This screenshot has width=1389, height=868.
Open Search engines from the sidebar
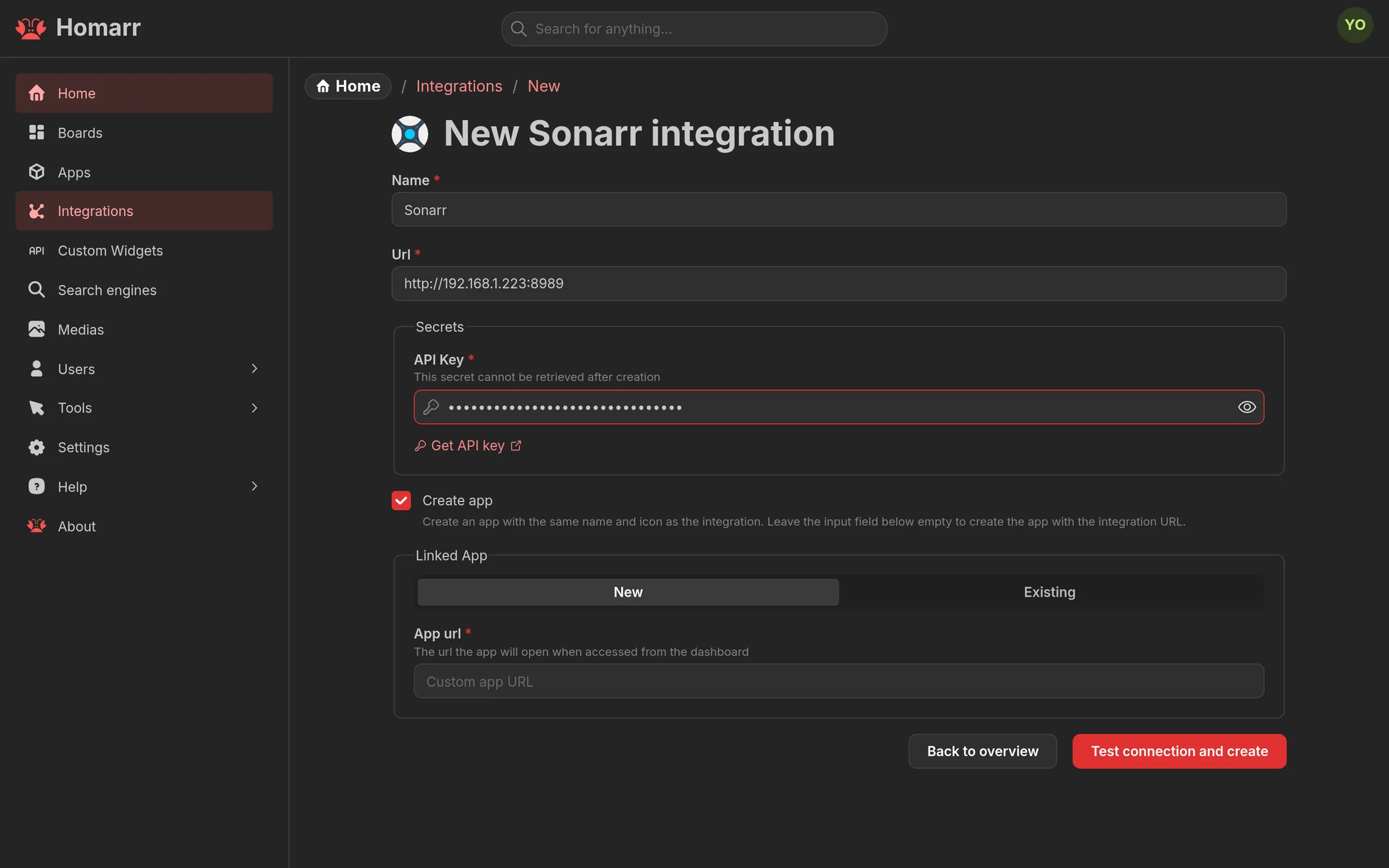tap(144, 290)
